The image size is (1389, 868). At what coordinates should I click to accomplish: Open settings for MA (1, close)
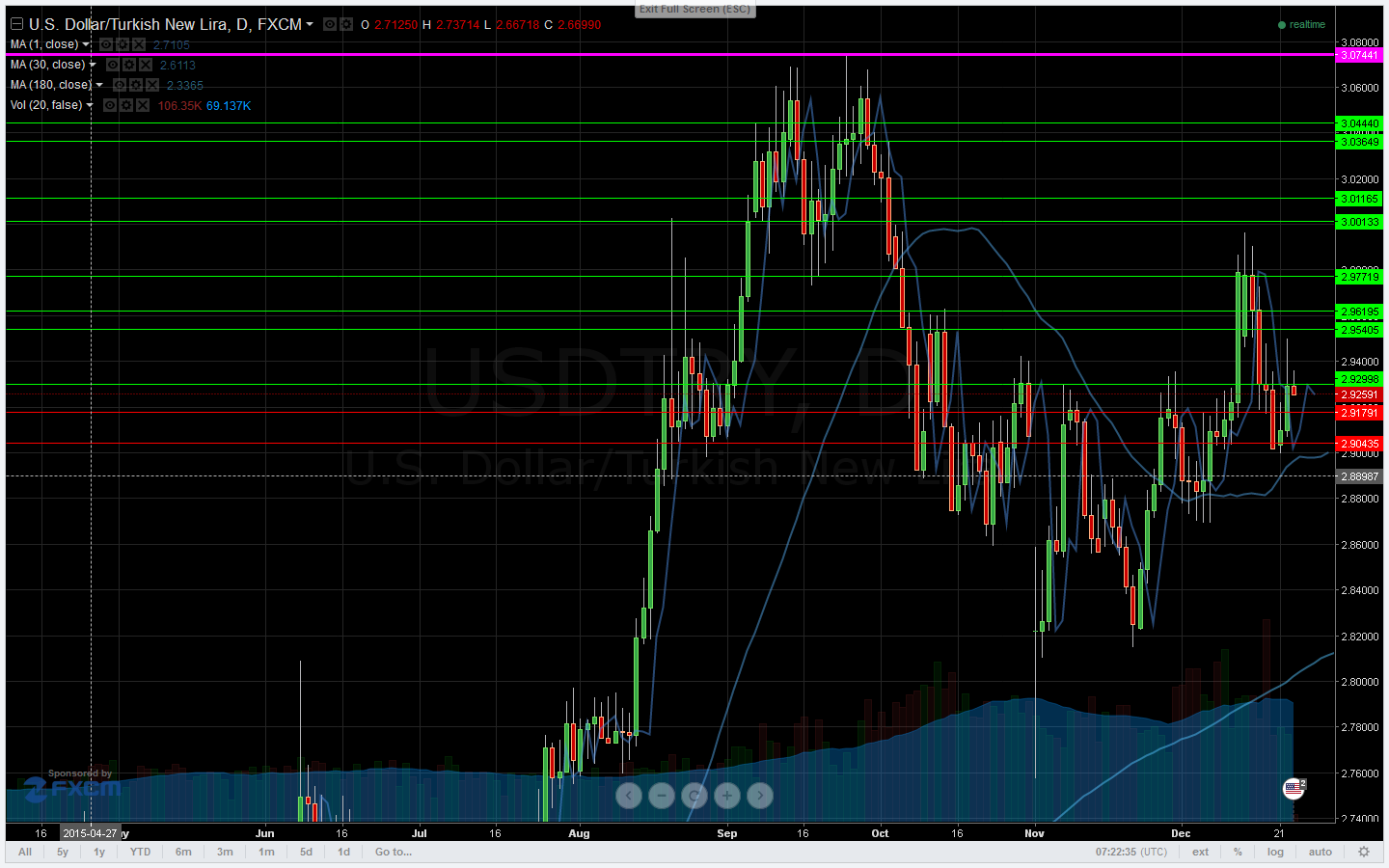click(x=123, y=44)
